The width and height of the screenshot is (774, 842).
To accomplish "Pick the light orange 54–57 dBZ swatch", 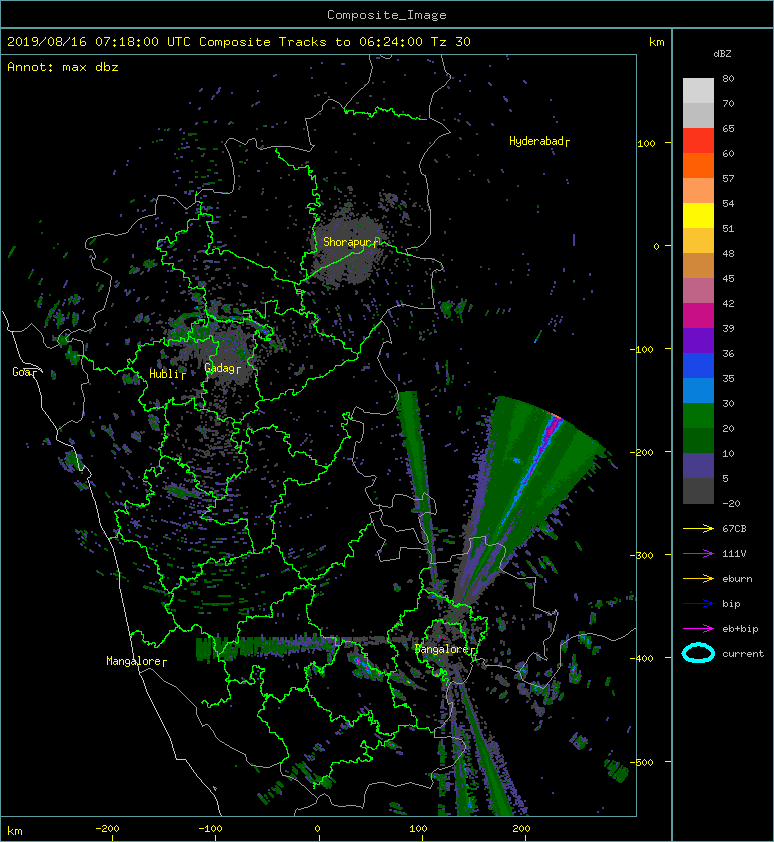I will click(698, 190).
